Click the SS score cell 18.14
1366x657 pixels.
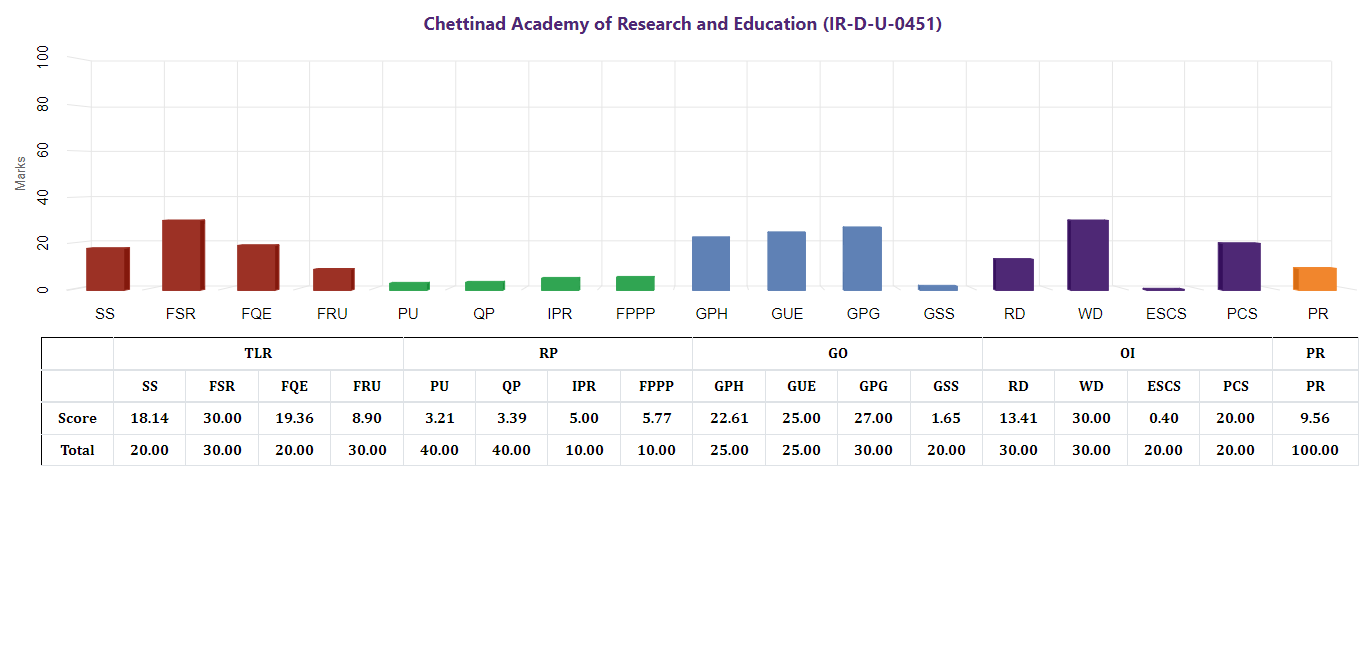pyautogui.click(x=150, y=418)
